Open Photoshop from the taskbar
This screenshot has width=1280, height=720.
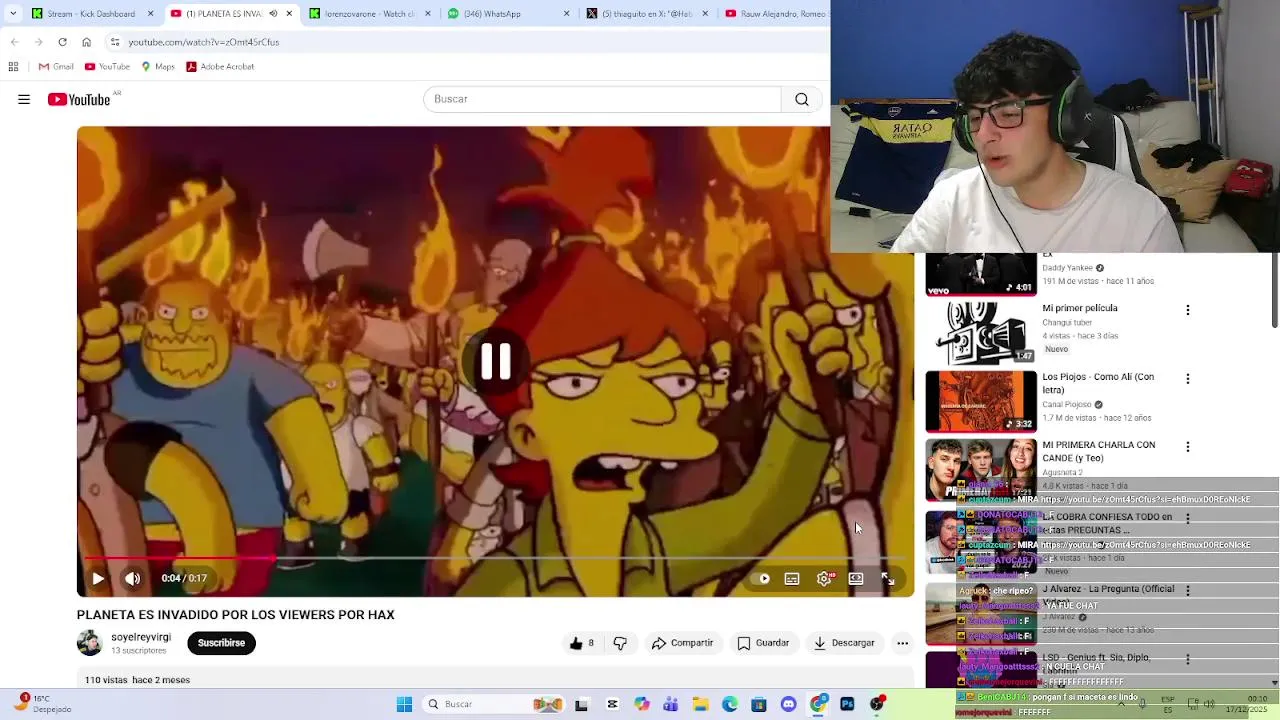click(x=848, y=704)
